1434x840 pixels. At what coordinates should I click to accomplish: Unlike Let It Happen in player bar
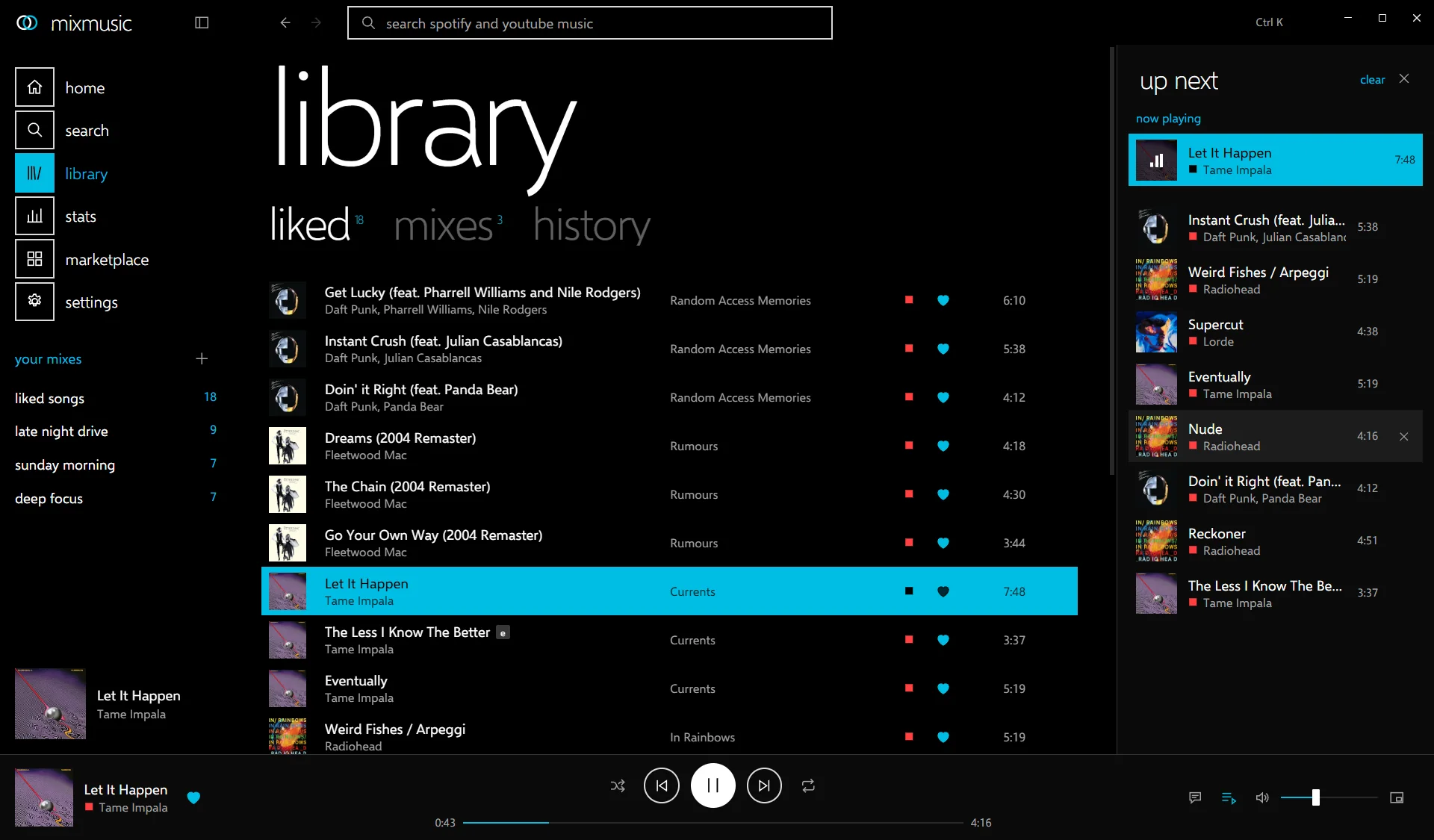click(193, 797)
